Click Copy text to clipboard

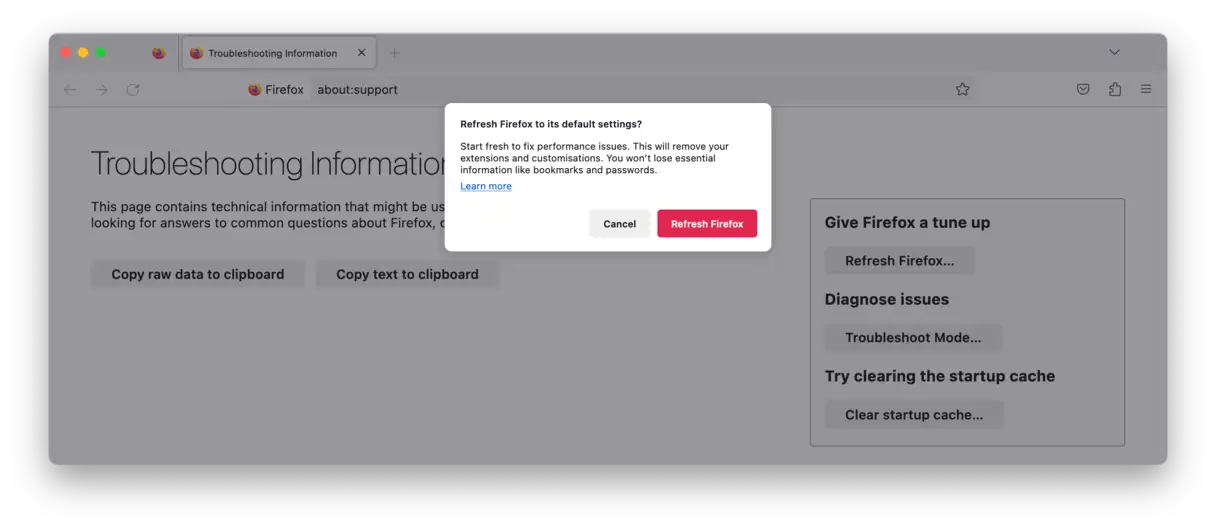tap(407, 274)
